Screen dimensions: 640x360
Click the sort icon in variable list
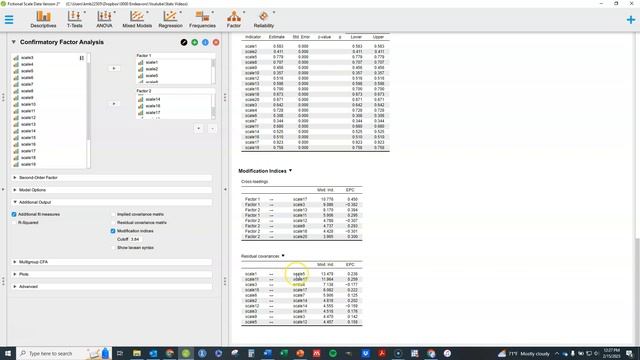pyautogui.click(x=82, y=58)
